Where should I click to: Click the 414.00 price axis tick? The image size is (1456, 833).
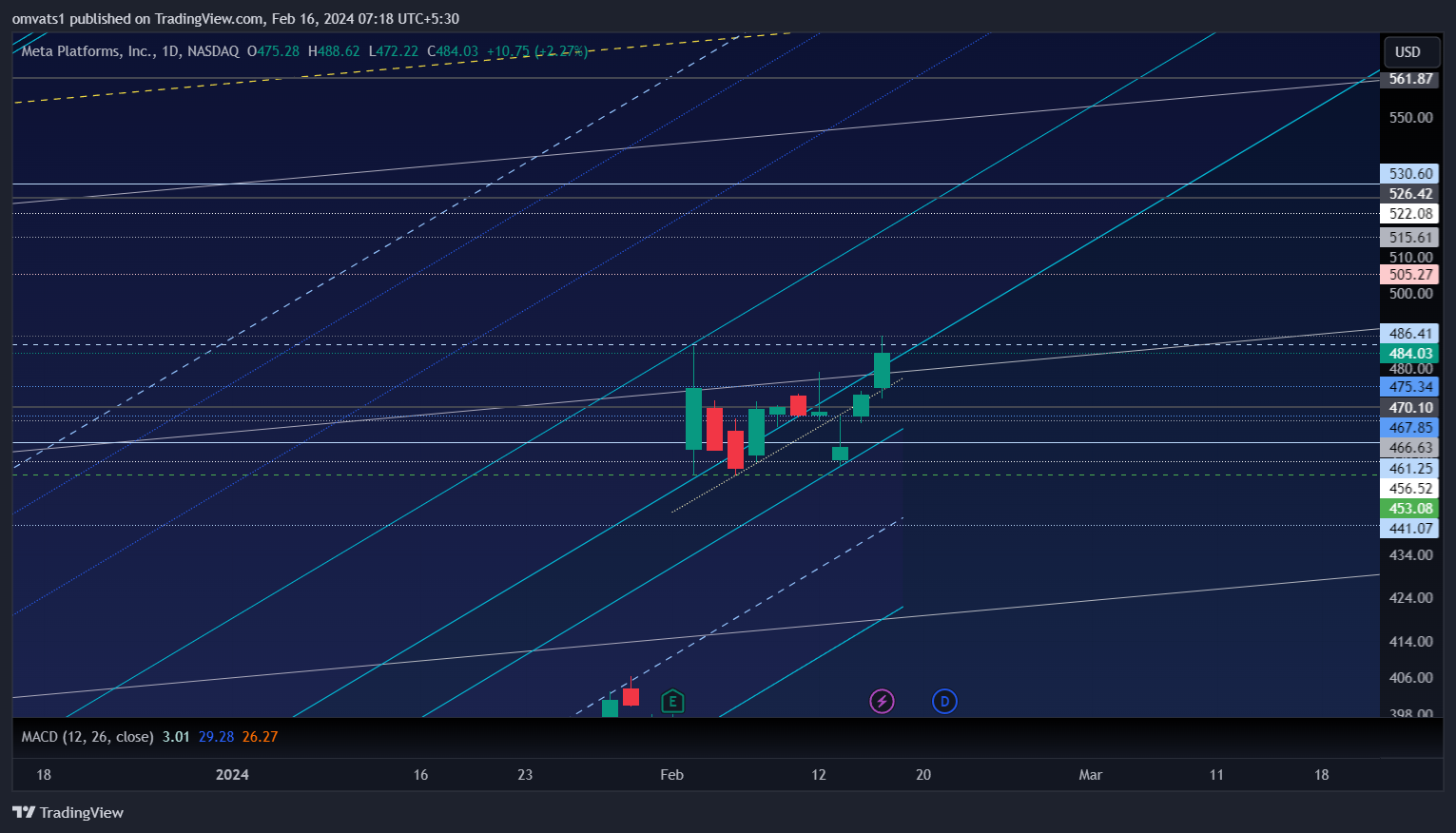pos(1410,642)
